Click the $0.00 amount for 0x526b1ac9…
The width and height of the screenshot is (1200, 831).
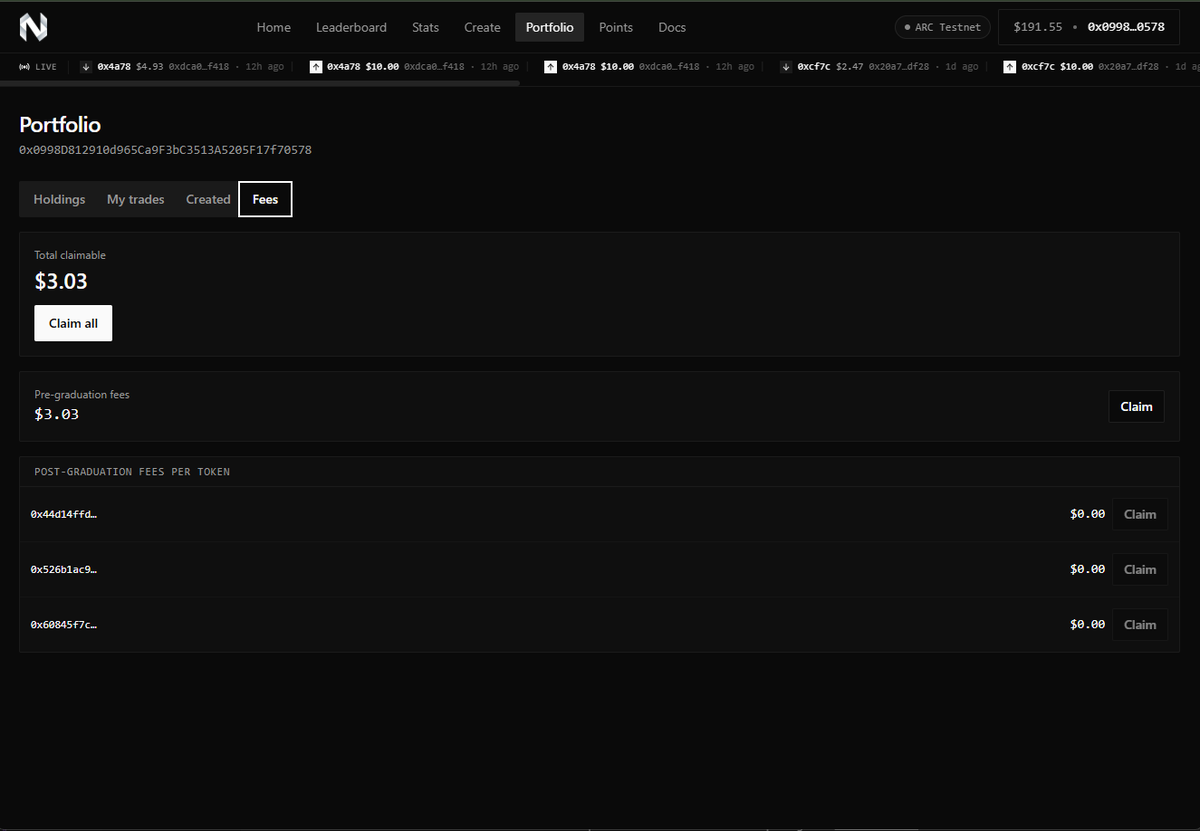click(x=1087, y=569)
